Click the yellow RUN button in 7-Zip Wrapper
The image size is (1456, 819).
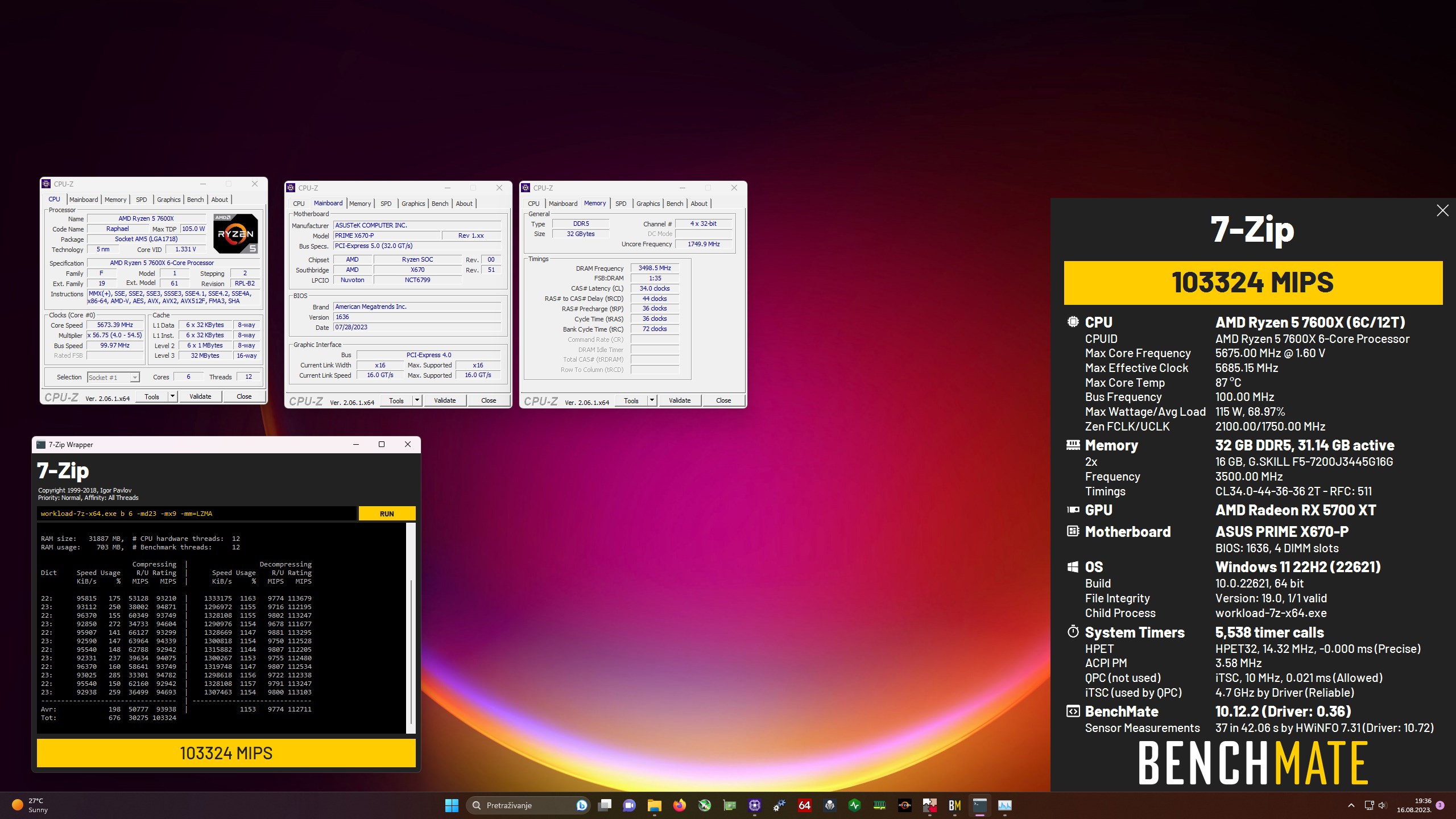[x=387, y=514]
